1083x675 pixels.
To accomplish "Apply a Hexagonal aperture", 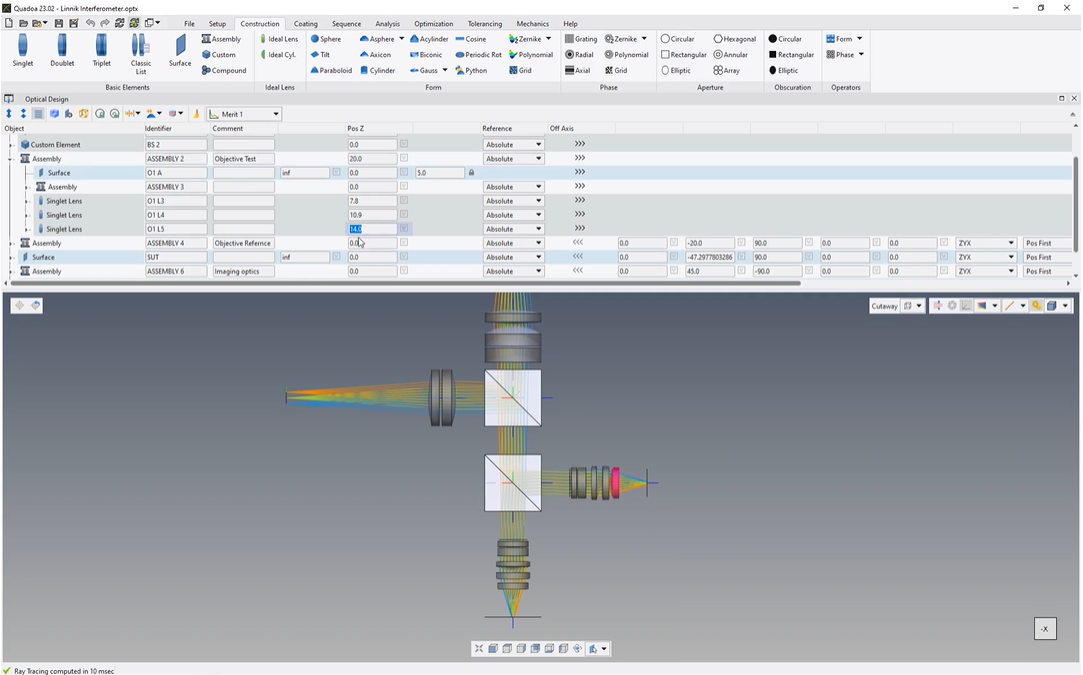I will [x=735, y=39].
